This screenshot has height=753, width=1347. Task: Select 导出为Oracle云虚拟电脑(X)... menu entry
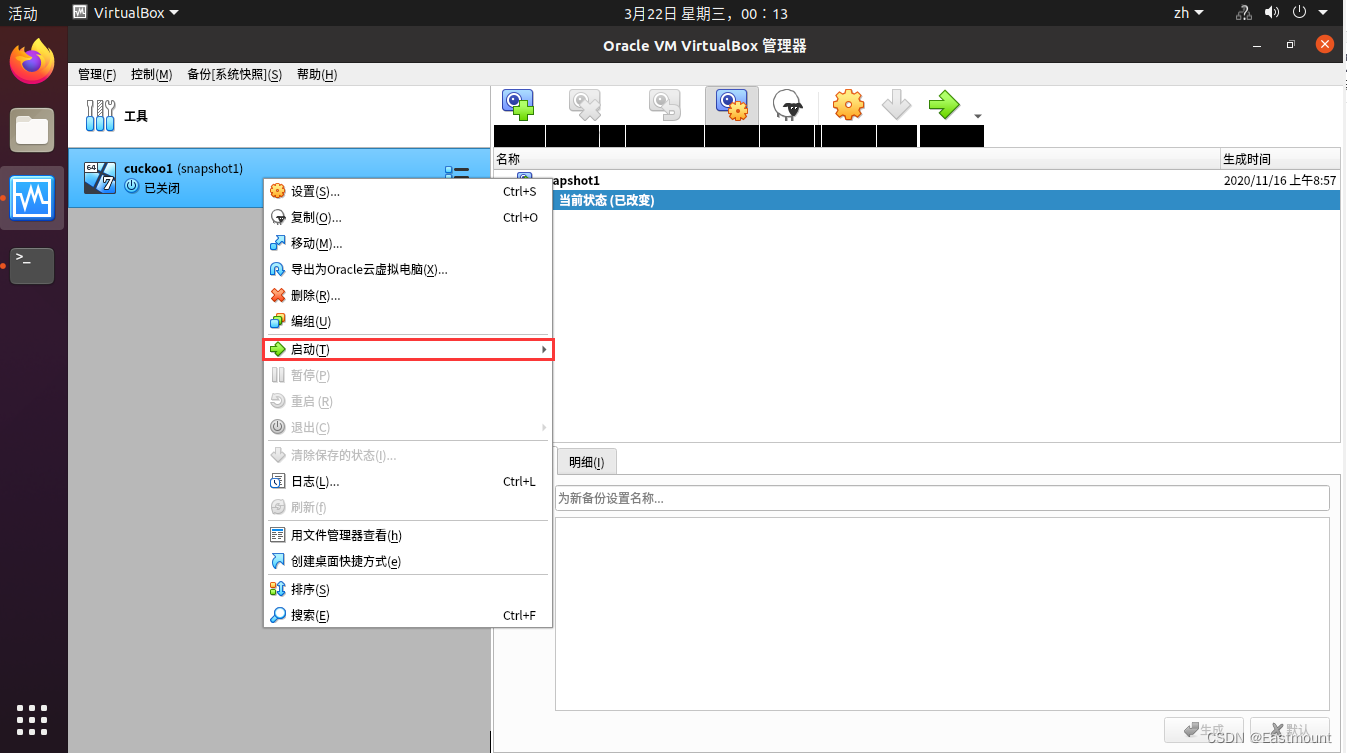(408, 269)
